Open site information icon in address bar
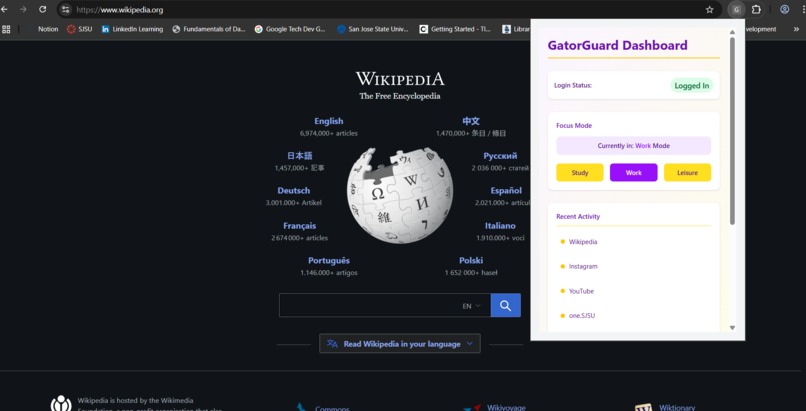This screenshot has width=806, height=411. [x=65, y=9]
